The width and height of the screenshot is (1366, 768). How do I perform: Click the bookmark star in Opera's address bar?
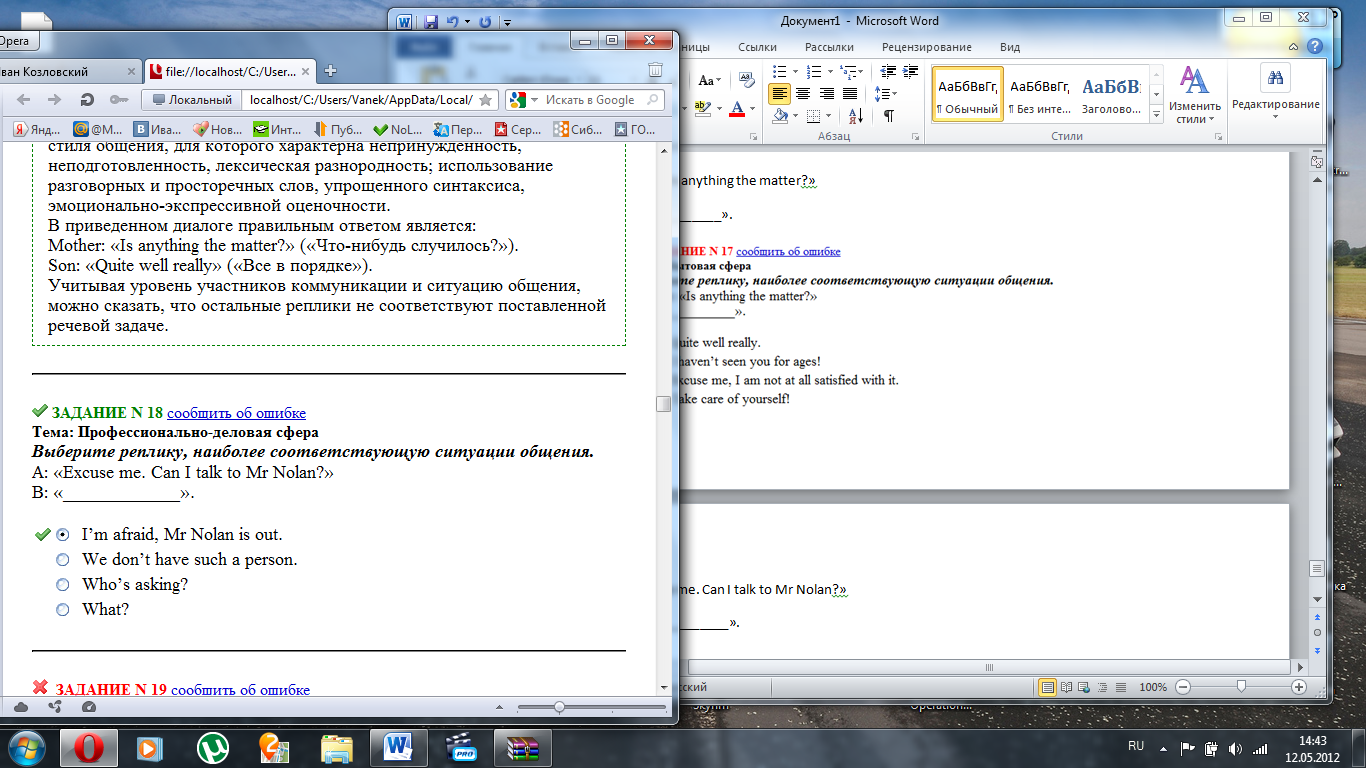(x=485, y=99)
